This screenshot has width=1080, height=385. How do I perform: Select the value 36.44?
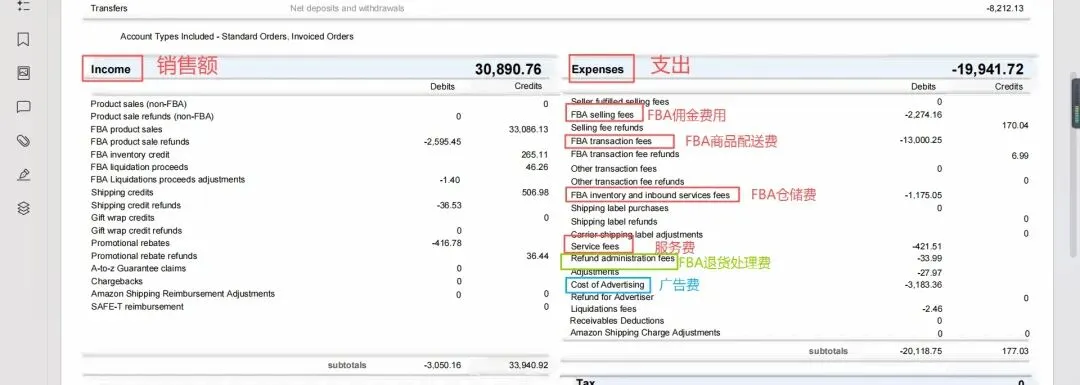(537, 256)
